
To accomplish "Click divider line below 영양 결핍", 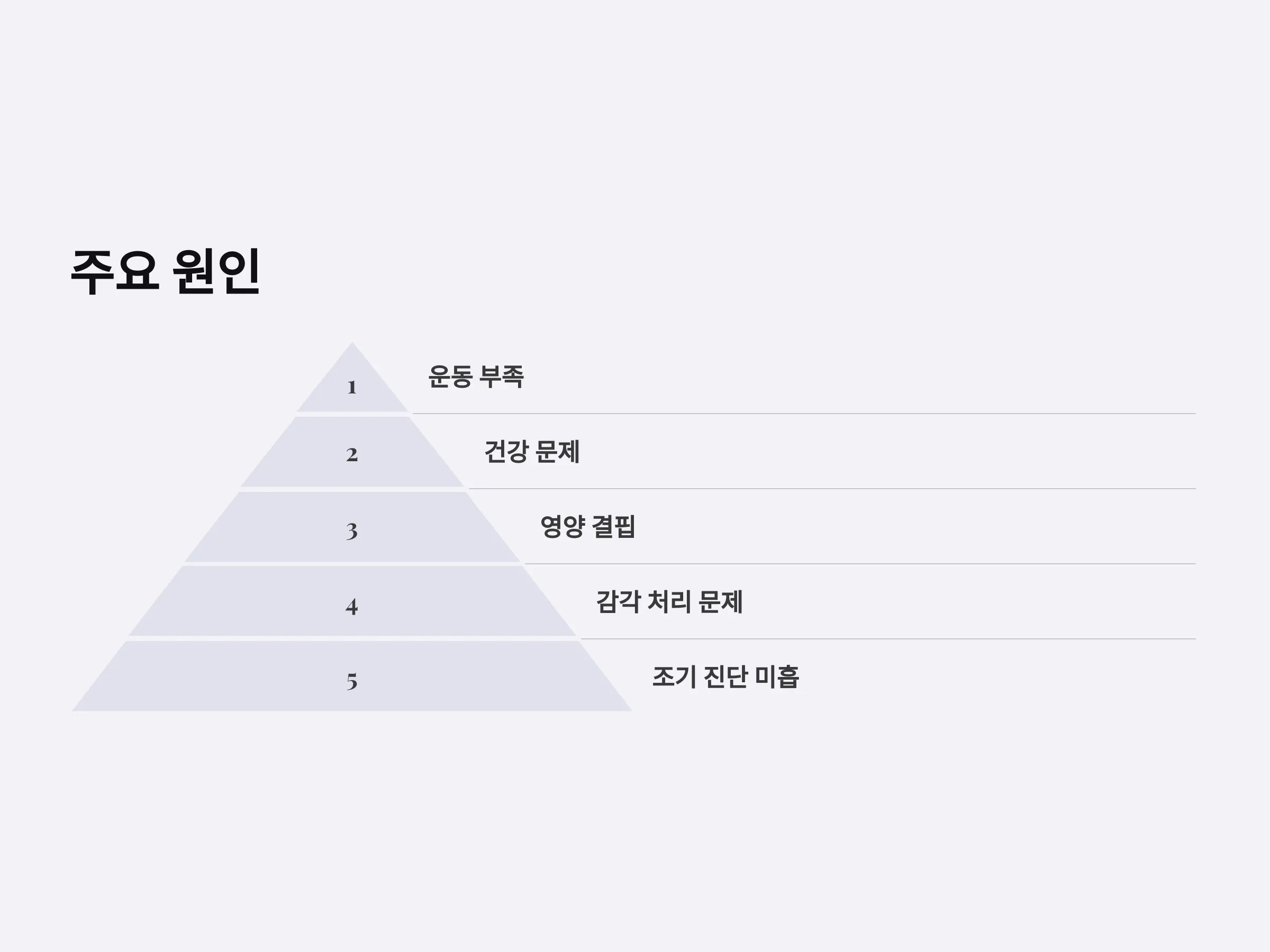I will click(x=860, y=563).
